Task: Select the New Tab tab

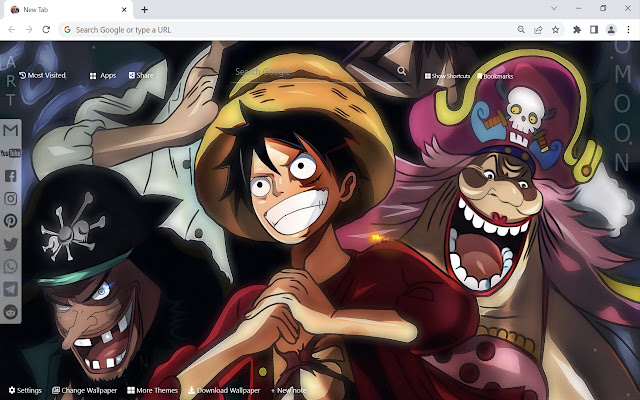Action: pos(69,10)
